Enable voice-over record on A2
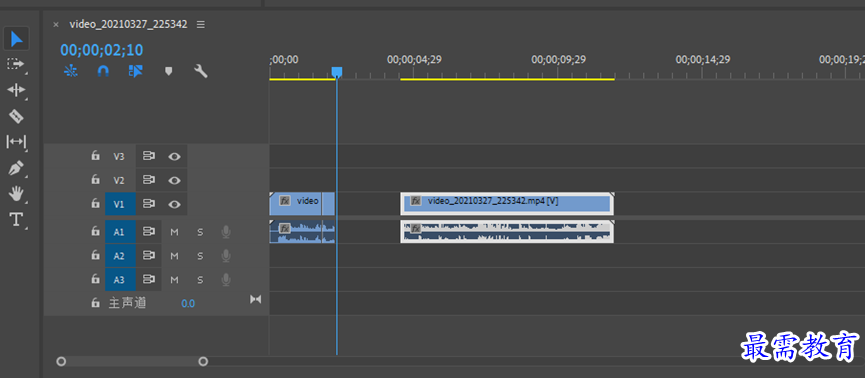The width and height of the screenshot is (865, 378). (x=226, y=256)
